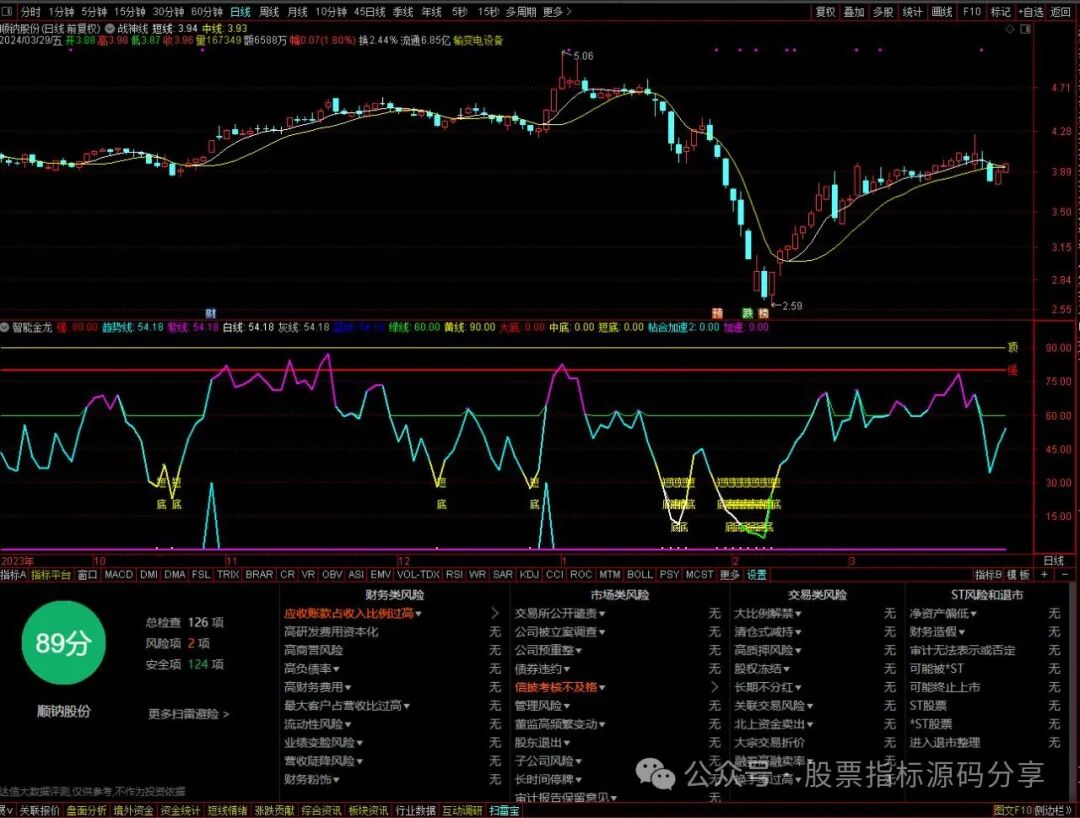Click the layout icon before 分时
Viewport: 1080px width, 818px height.
8,12
